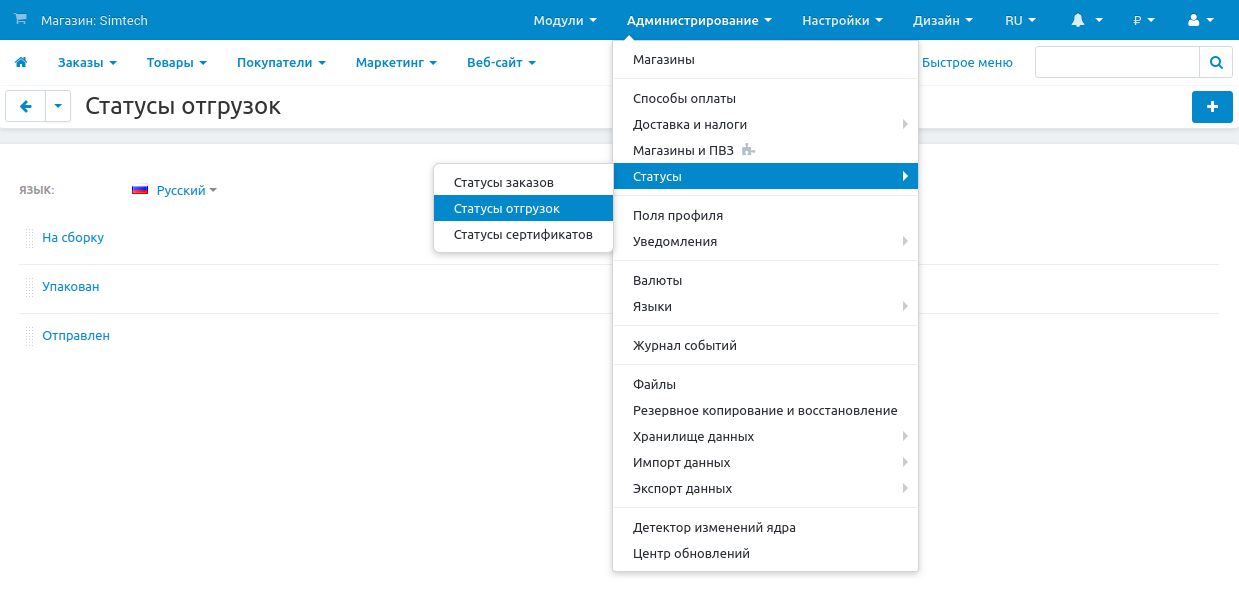The width and height of the screenshot is (1239, 591).
Task: Open the user profile icon menu
Action: [1199, 20]
